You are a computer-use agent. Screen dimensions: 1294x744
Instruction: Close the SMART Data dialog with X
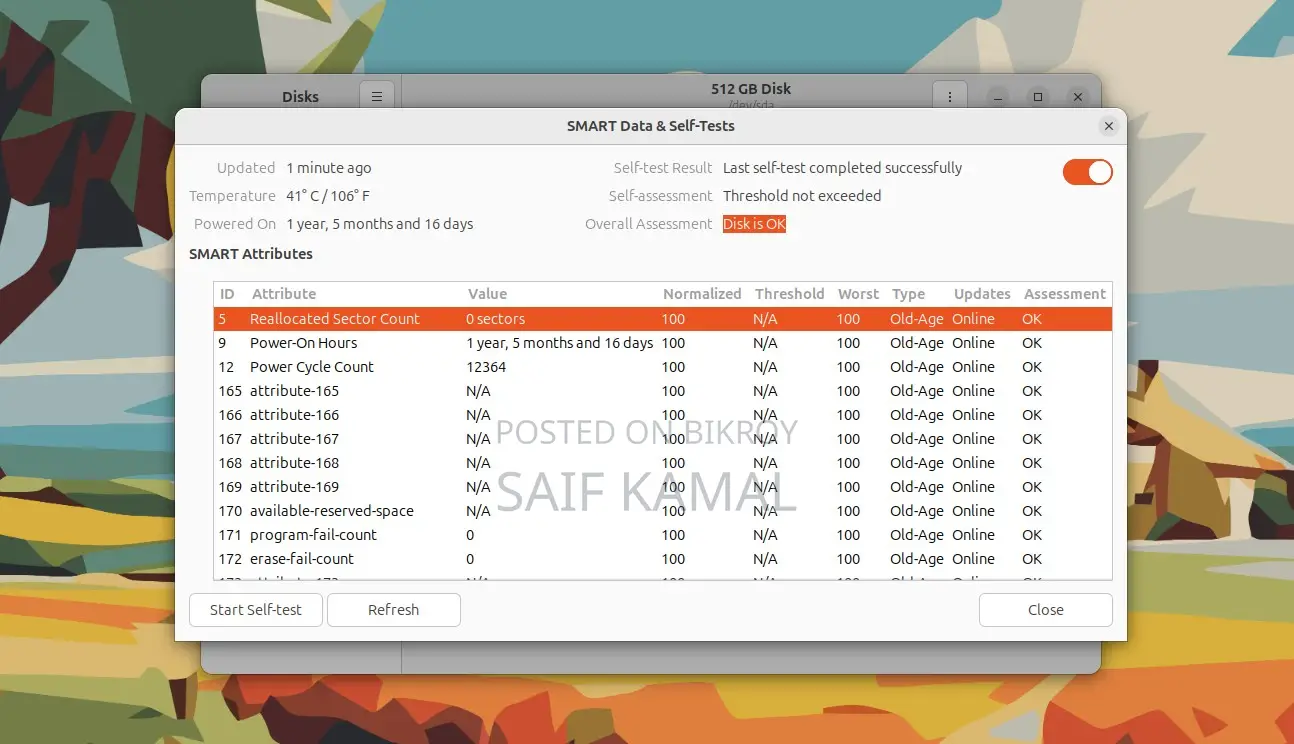point(1108,126)
